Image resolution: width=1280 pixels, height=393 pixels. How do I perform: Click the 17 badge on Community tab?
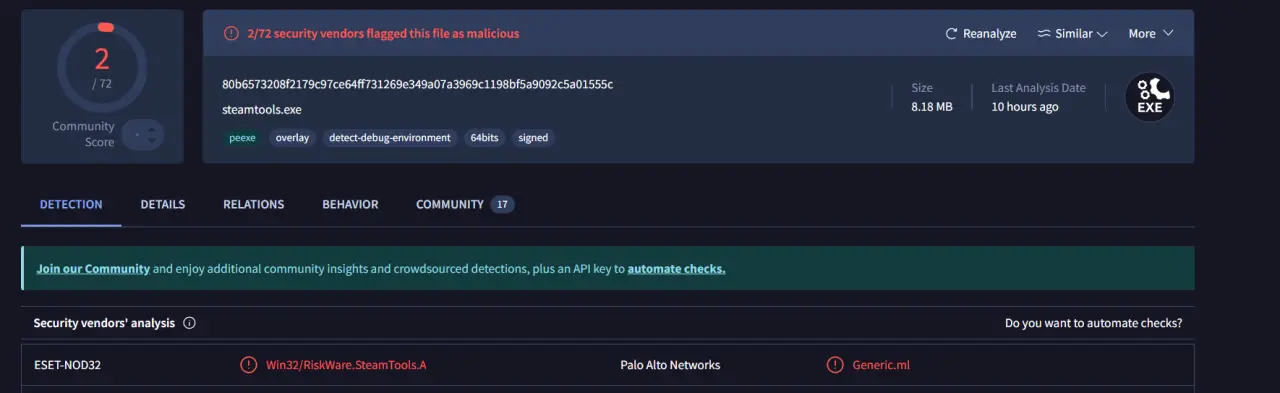click(x=502, y=205)
